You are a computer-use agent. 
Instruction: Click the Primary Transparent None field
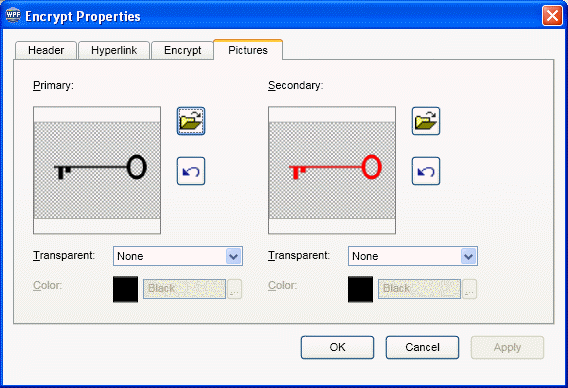tap(178, 256)
